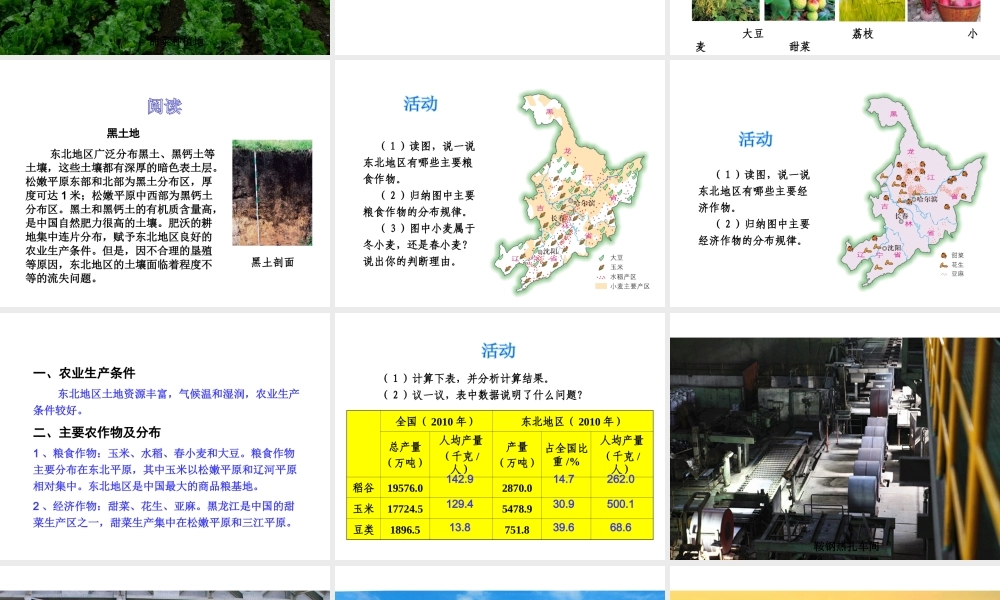
Task: Open the green vegetable field photo slide
Action: (165, 27)
